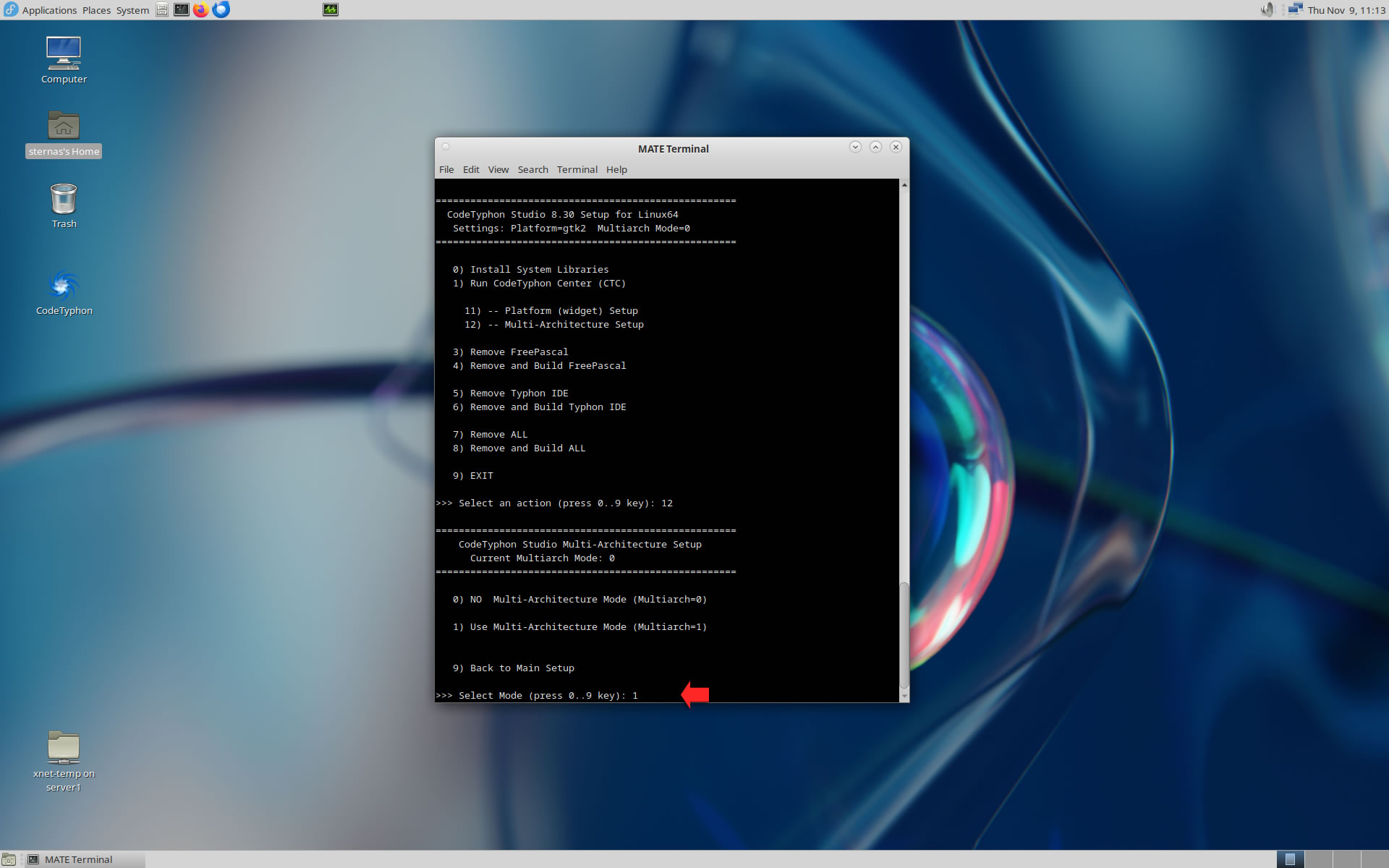Click 'CodeTyphon Studio 8.30 Setup for Linux64' header
The height and width of the screenshot is (868, 1389).
pos(562,214)
